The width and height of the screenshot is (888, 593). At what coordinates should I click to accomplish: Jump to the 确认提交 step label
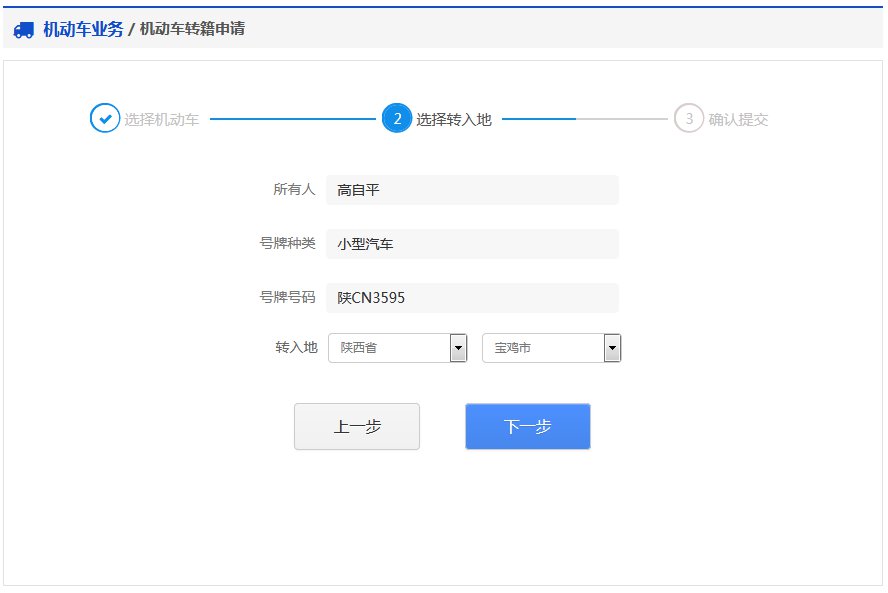tap(738, 119)
